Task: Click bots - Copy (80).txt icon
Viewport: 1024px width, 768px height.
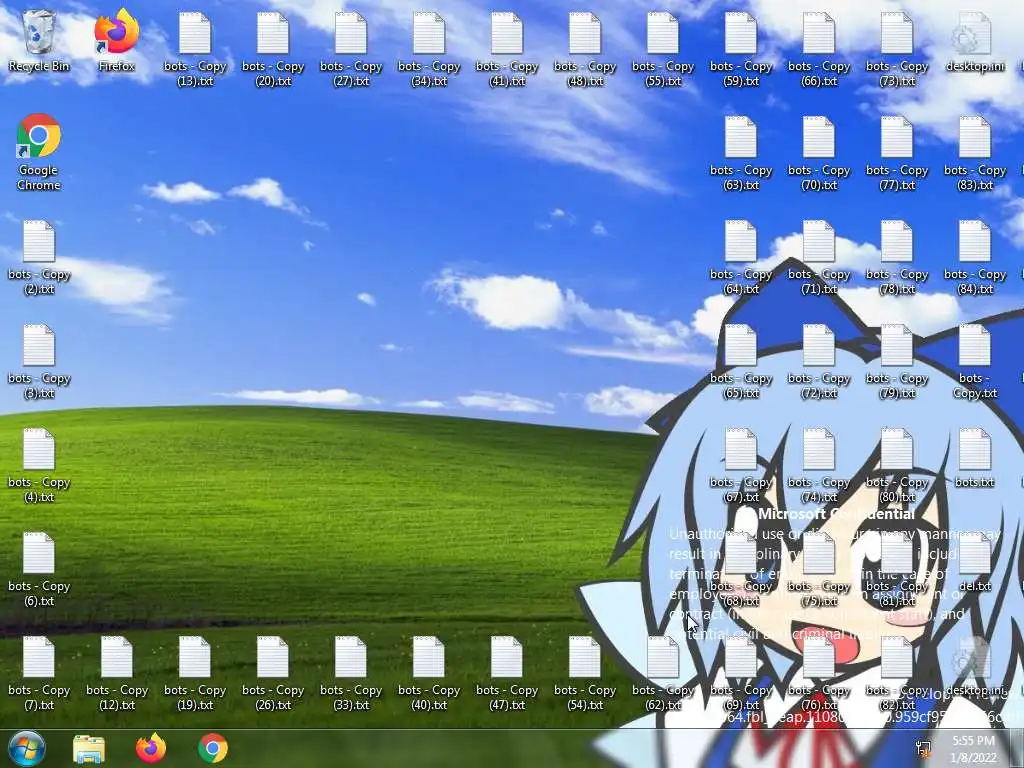Action: (x=897, y=465)
